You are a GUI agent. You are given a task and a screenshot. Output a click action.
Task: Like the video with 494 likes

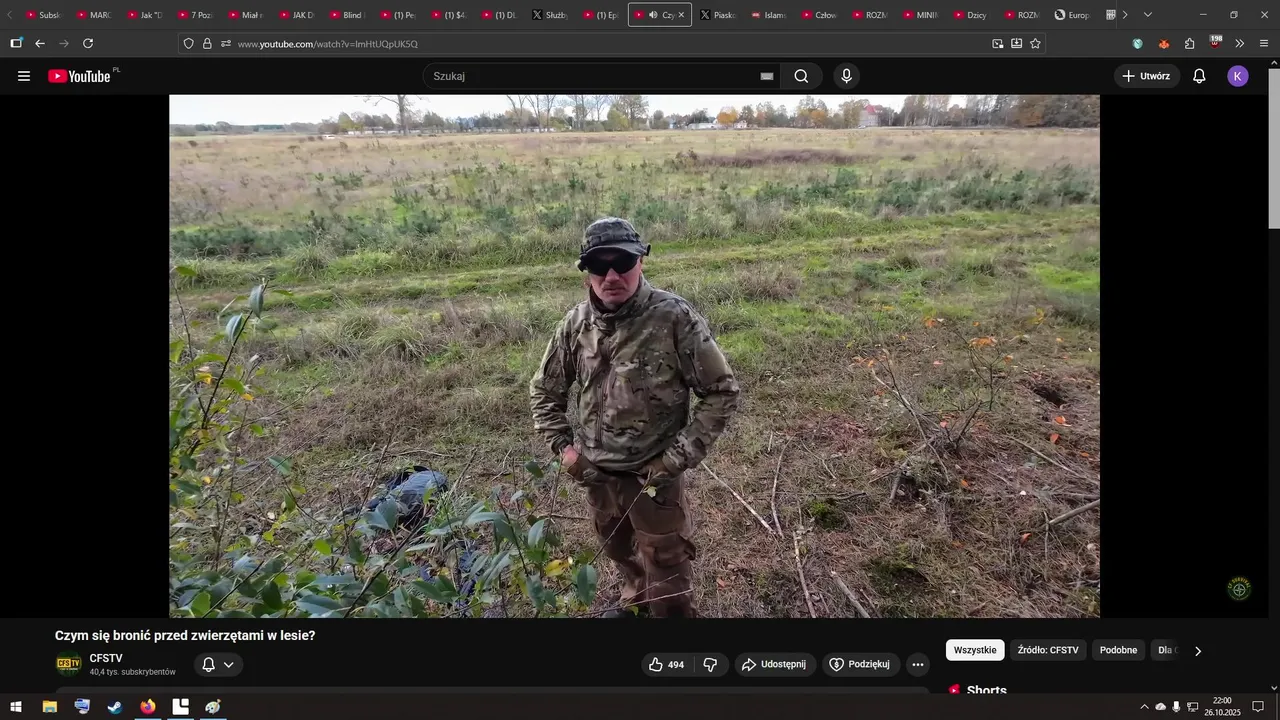click(666, 665)
